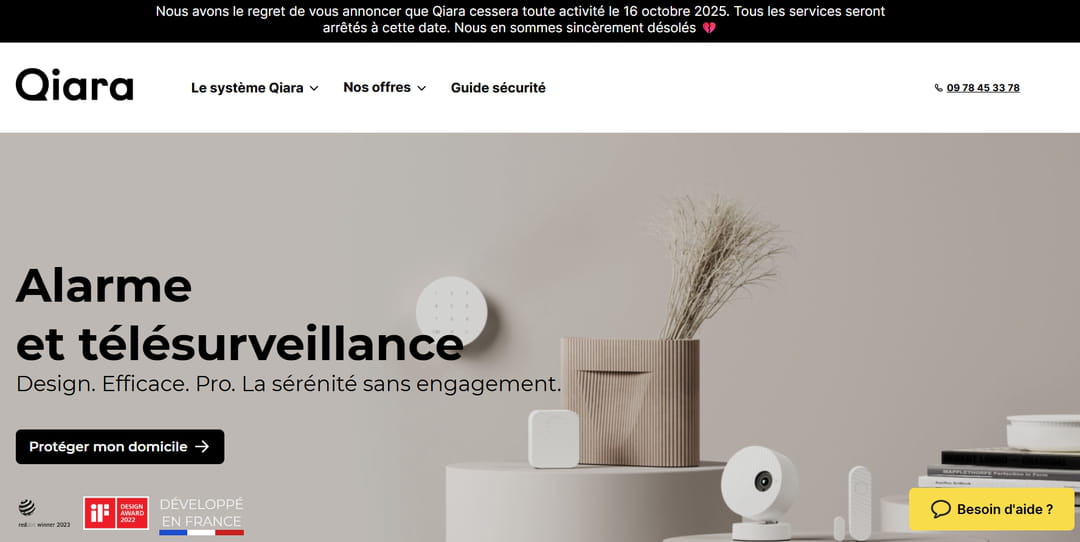Click the Alarme et télésurveillance heading
This screenshot has width=1080, height=542.
click(240, 315)
